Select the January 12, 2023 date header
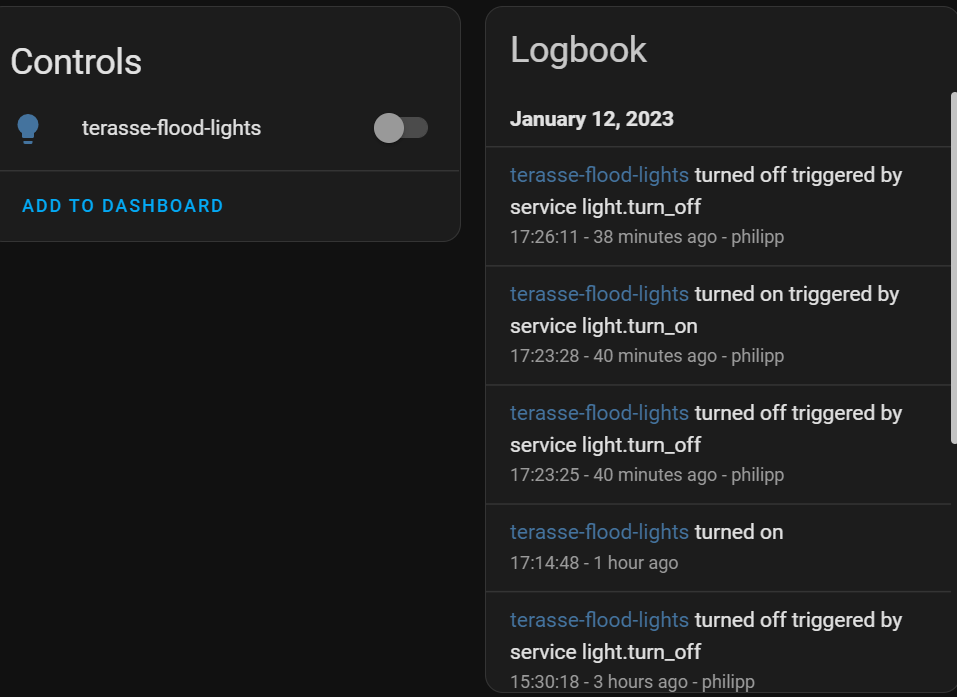The image size is (957, 697). [591, 119]
